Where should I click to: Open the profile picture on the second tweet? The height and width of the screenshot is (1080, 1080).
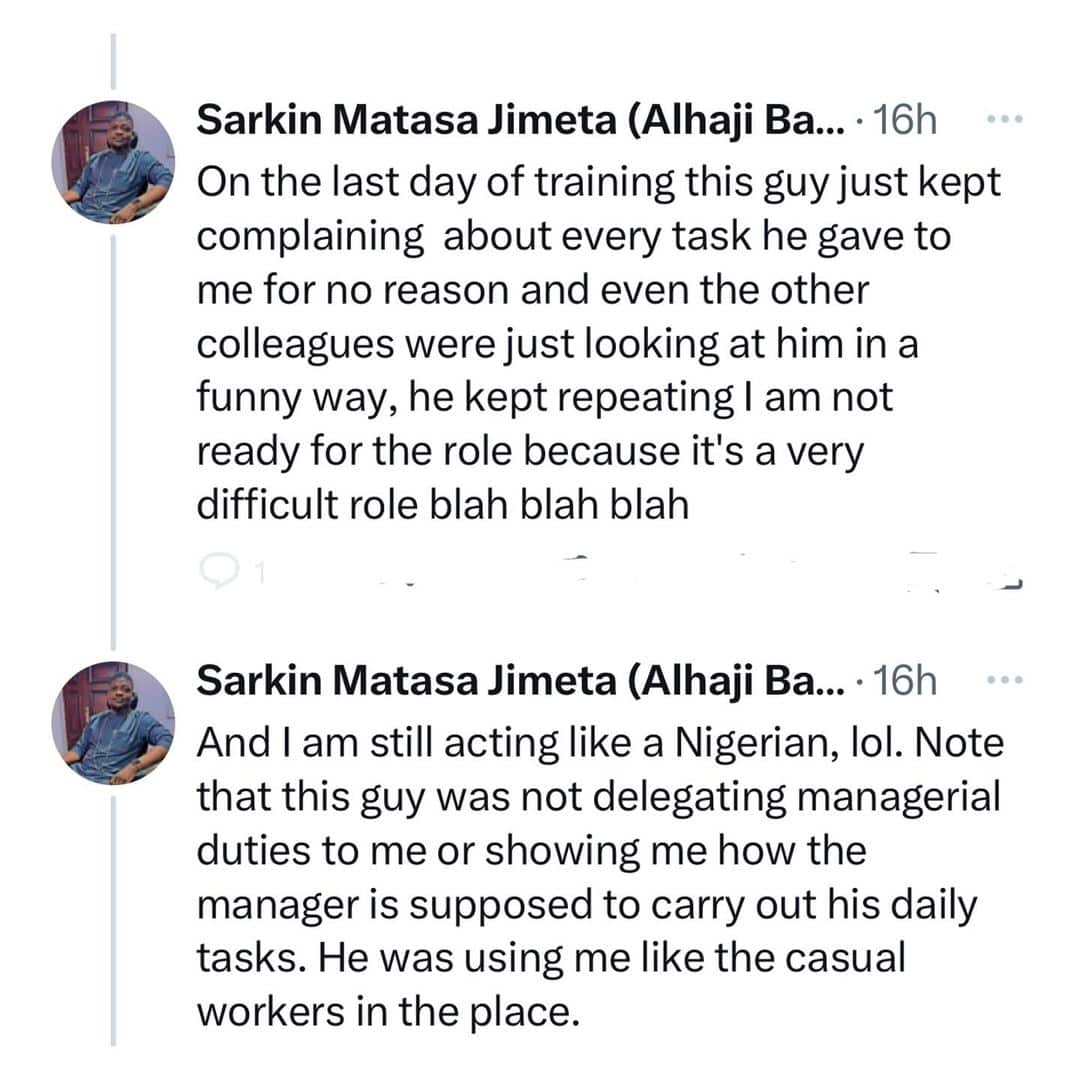[112, 722]
